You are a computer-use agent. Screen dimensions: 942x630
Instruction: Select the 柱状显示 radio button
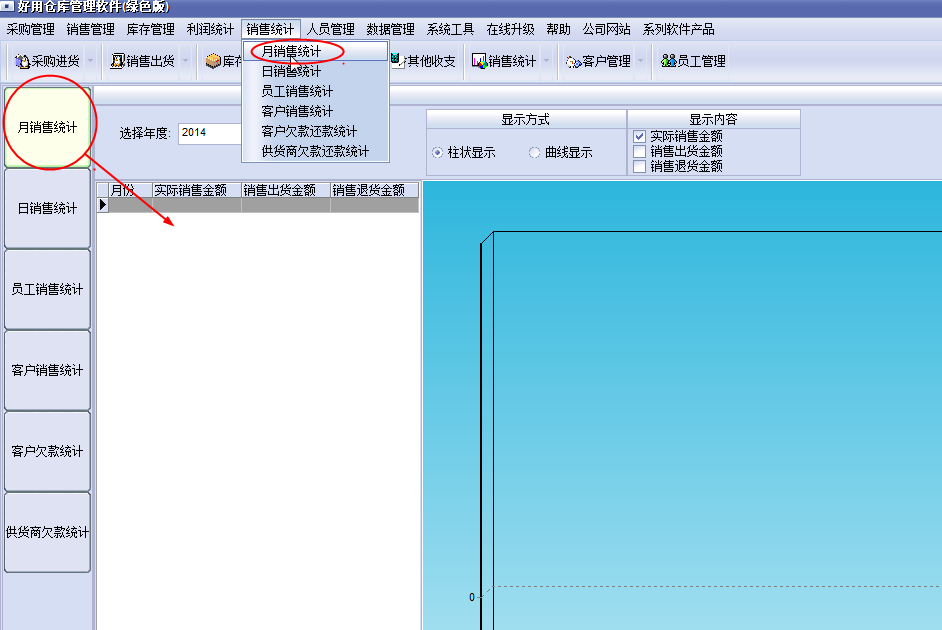click(438, 153)
